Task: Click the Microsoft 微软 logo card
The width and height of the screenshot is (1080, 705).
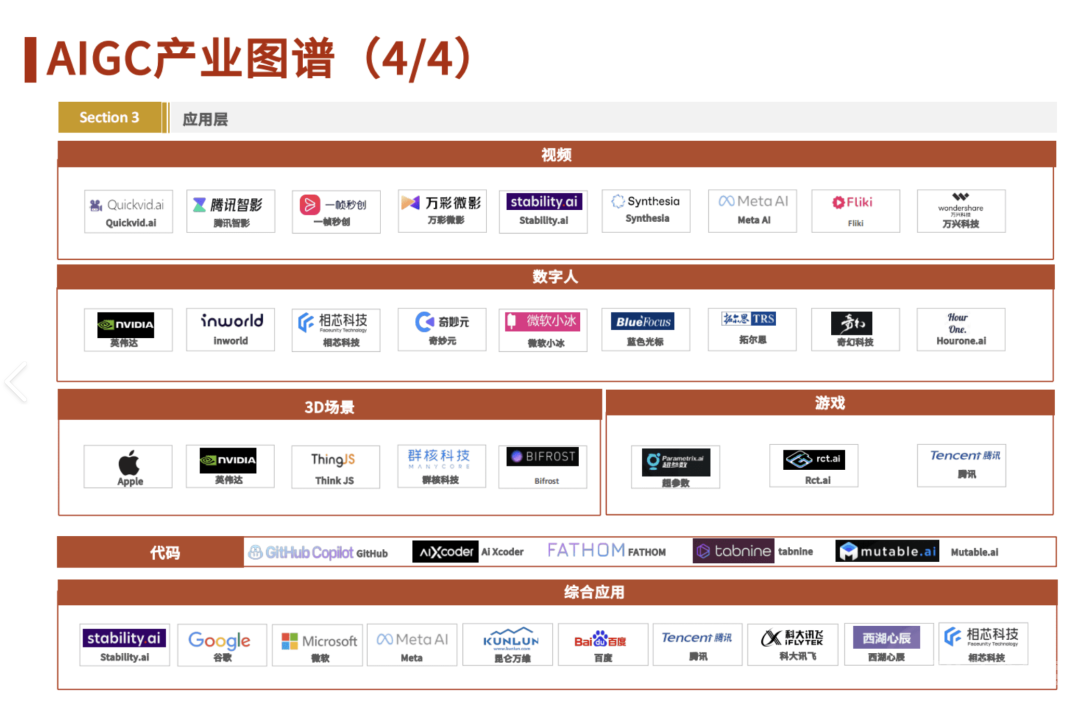Action: [x=318, y=644]
